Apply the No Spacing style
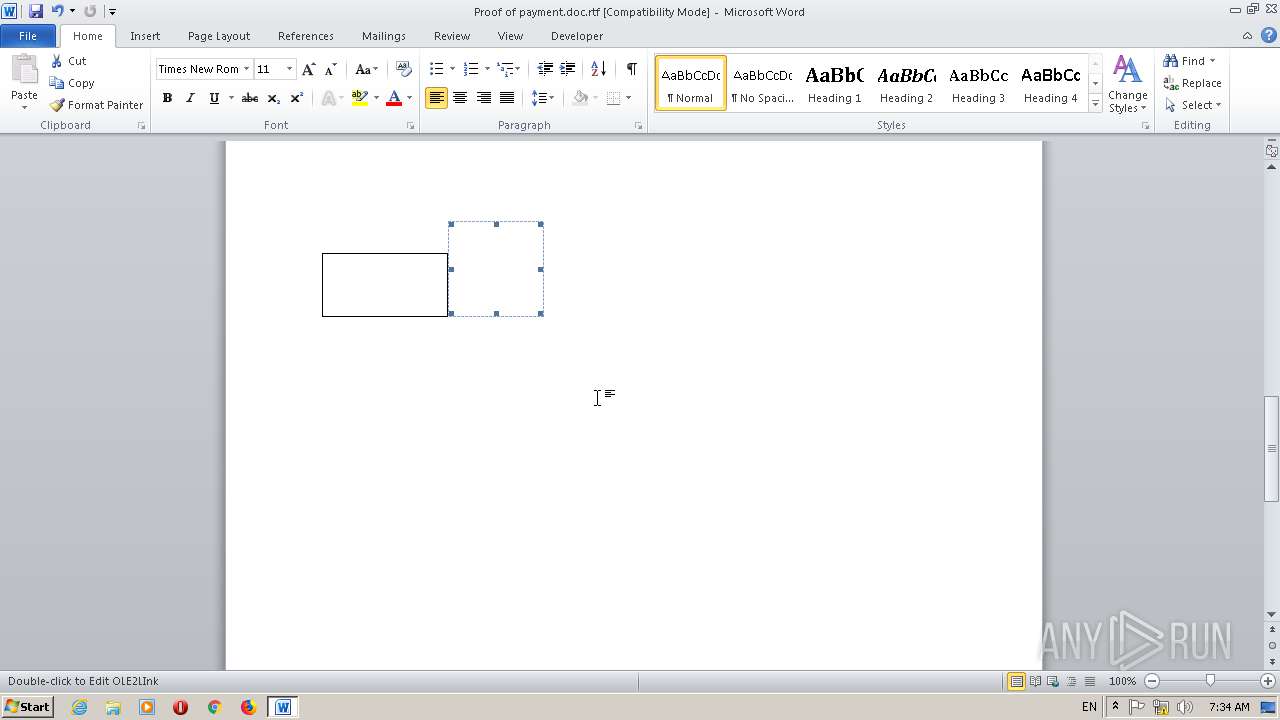Viewport: 1280px width, 720px height. coord(762,83)
